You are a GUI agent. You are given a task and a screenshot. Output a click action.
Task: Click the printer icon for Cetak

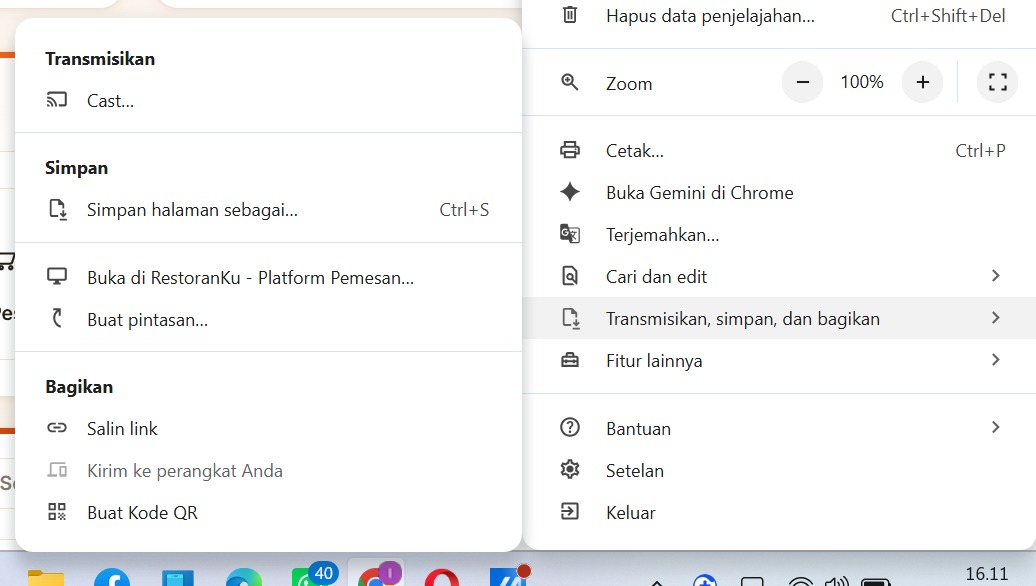coord(570,150)
